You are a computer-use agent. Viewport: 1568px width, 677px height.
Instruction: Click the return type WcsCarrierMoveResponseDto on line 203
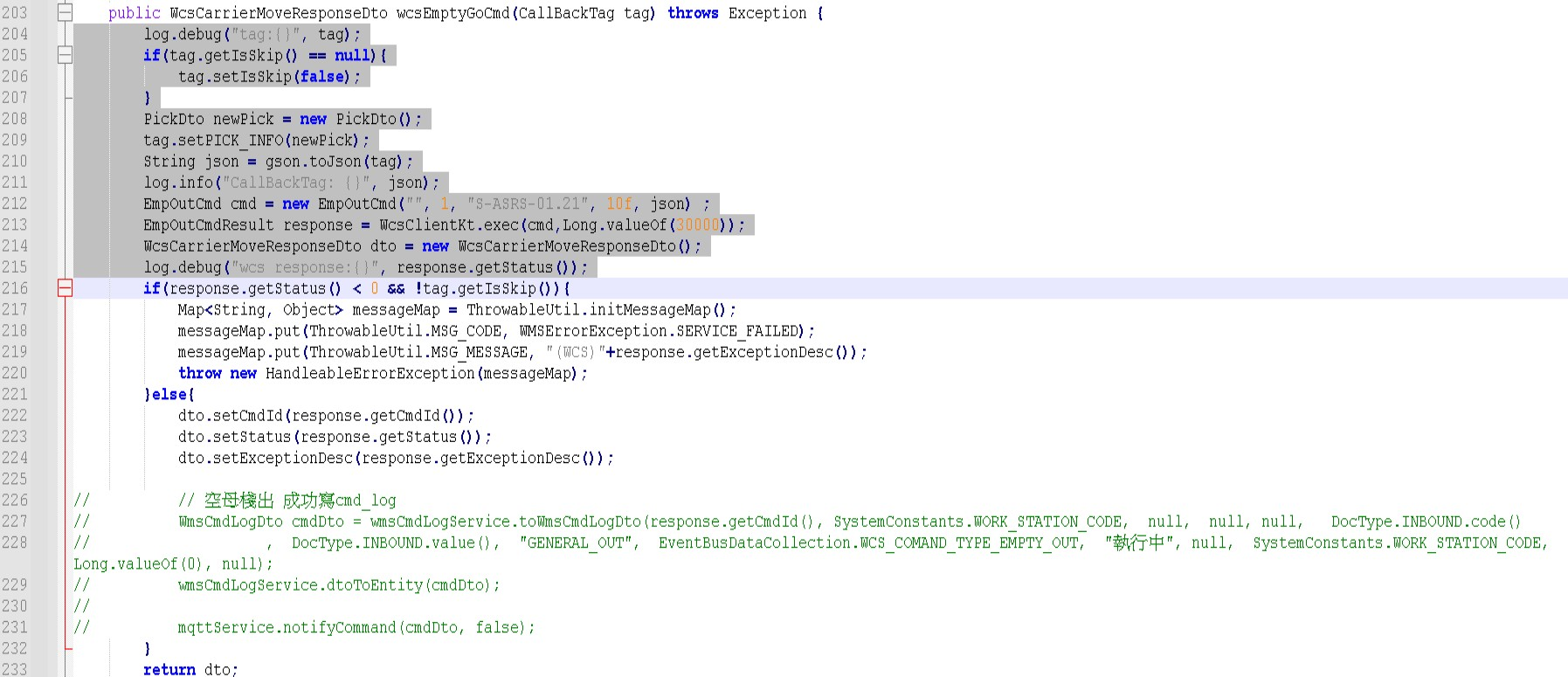279,13
